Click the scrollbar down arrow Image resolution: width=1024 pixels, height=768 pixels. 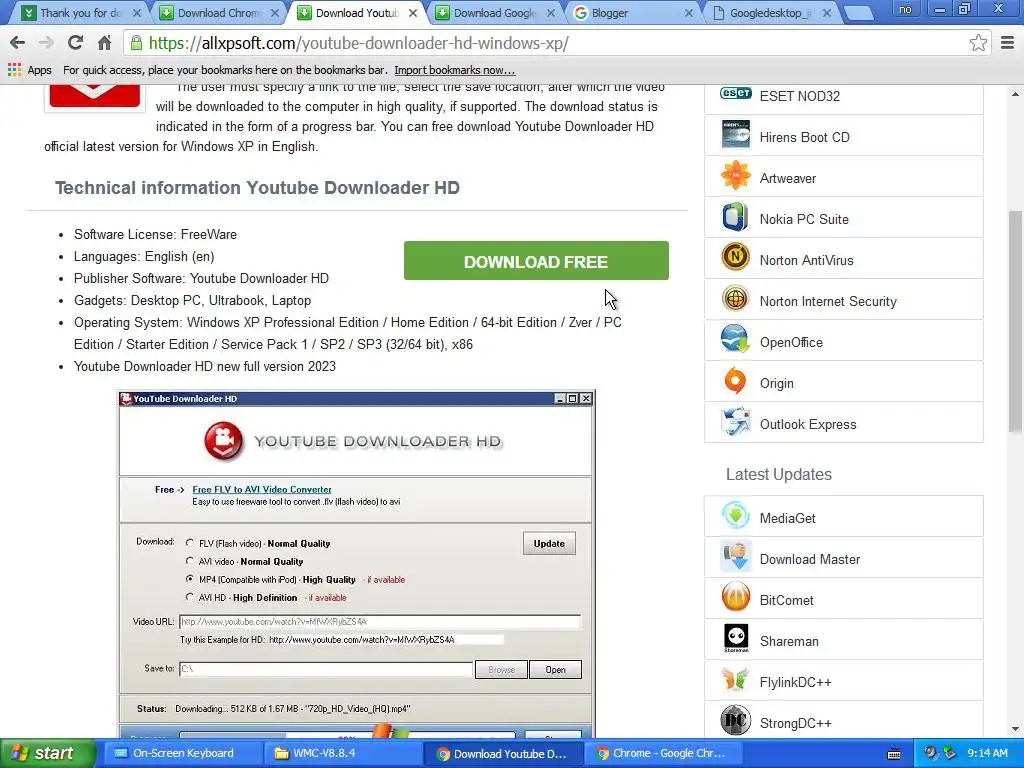(1015, 729)
